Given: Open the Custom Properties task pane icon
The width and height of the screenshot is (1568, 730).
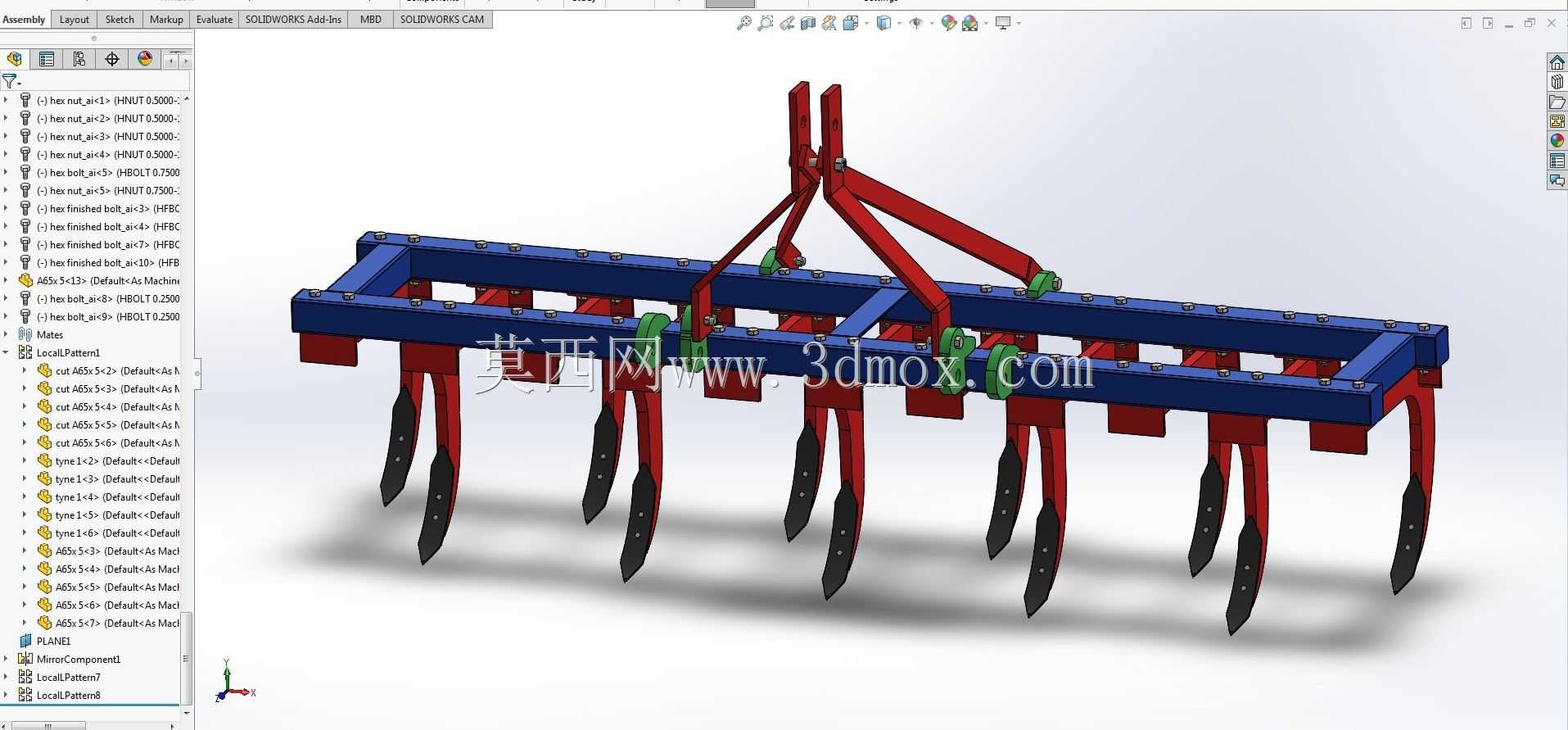Looking at the screenshot, I should tap(1557, 161).
